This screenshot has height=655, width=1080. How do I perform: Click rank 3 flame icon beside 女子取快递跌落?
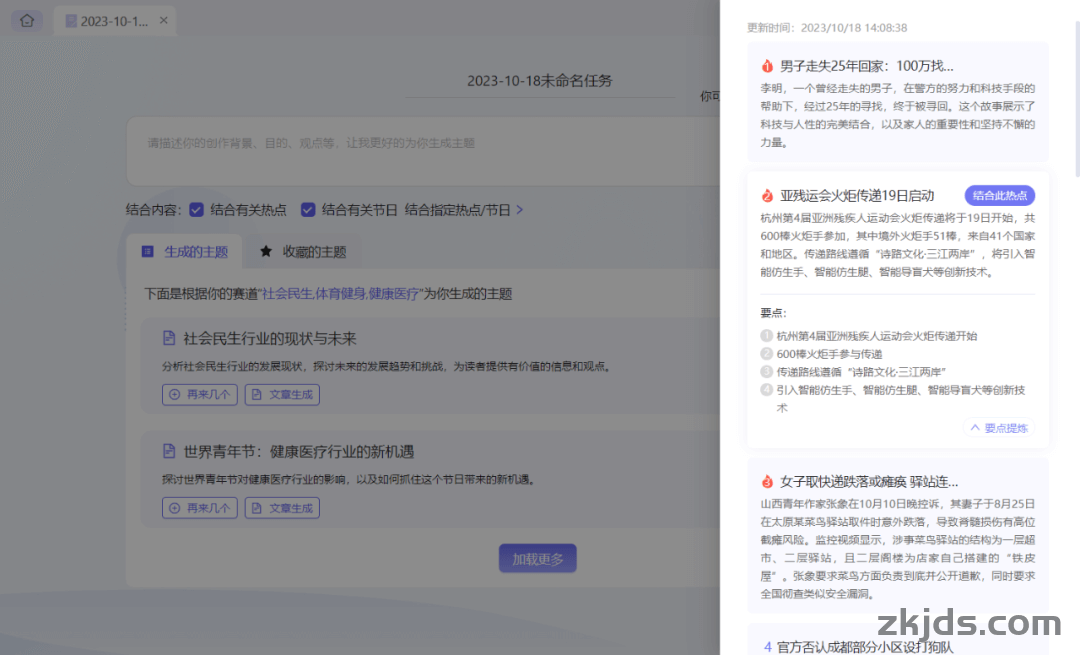point(767,481)
